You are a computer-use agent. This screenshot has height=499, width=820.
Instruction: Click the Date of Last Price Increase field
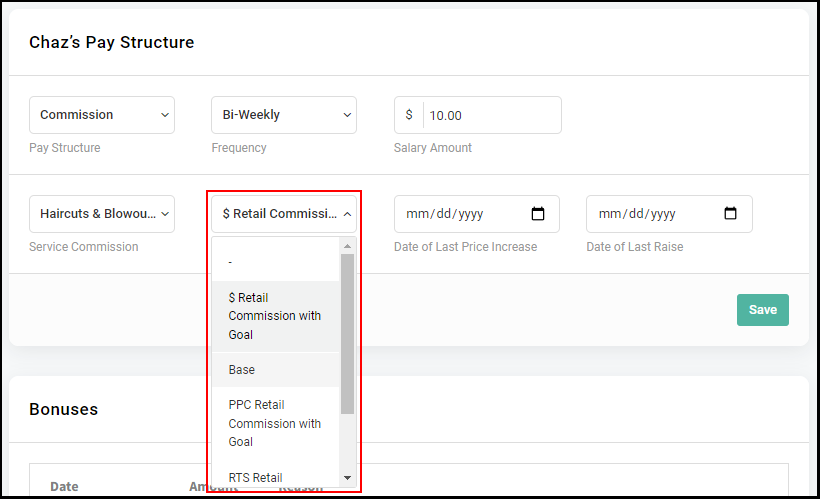pos(476,214)
